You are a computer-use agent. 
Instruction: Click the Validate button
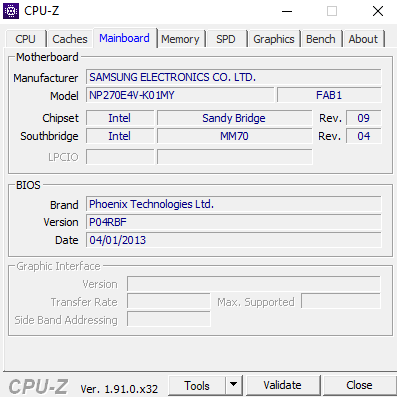283,385
